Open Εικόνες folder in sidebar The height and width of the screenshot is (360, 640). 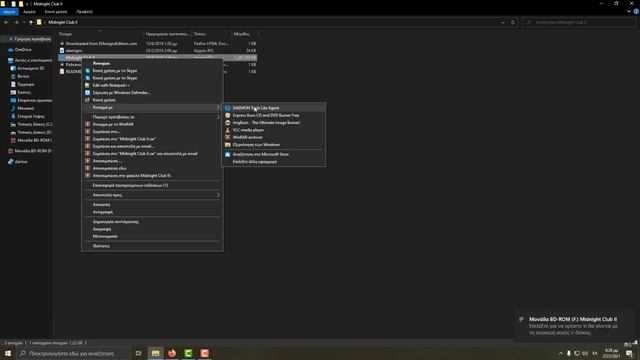[21, 92]
